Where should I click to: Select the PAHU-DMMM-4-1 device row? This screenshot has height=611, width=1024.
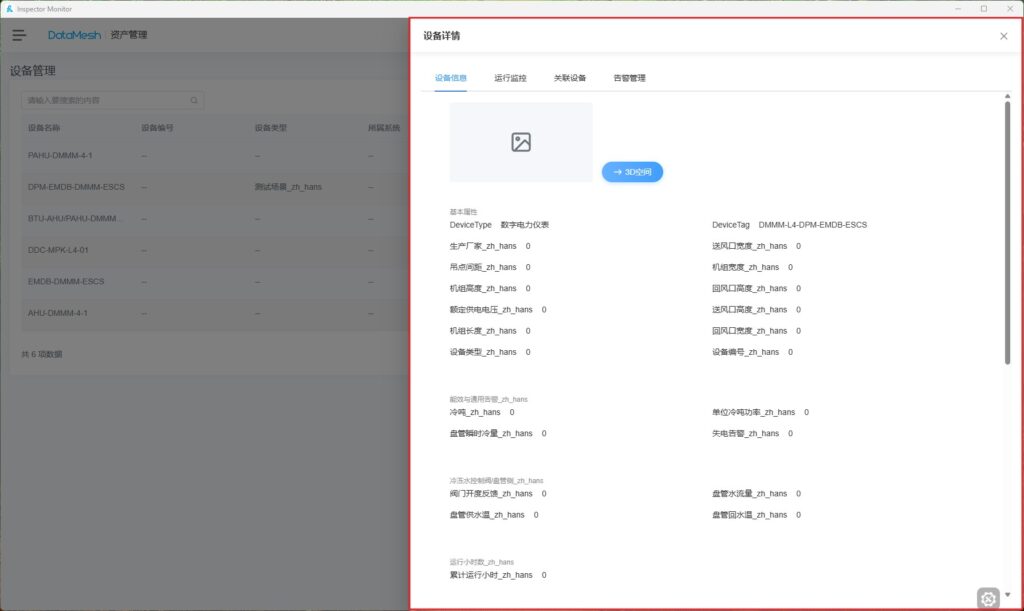coord(59,155)
